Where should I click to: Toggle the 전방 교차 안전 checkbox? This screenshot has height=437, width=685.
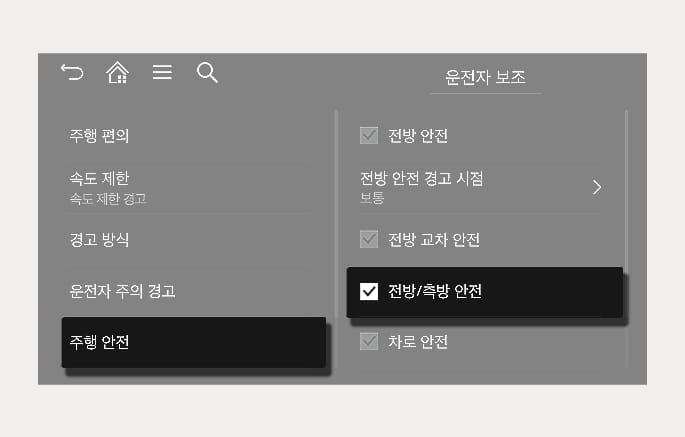369,239
